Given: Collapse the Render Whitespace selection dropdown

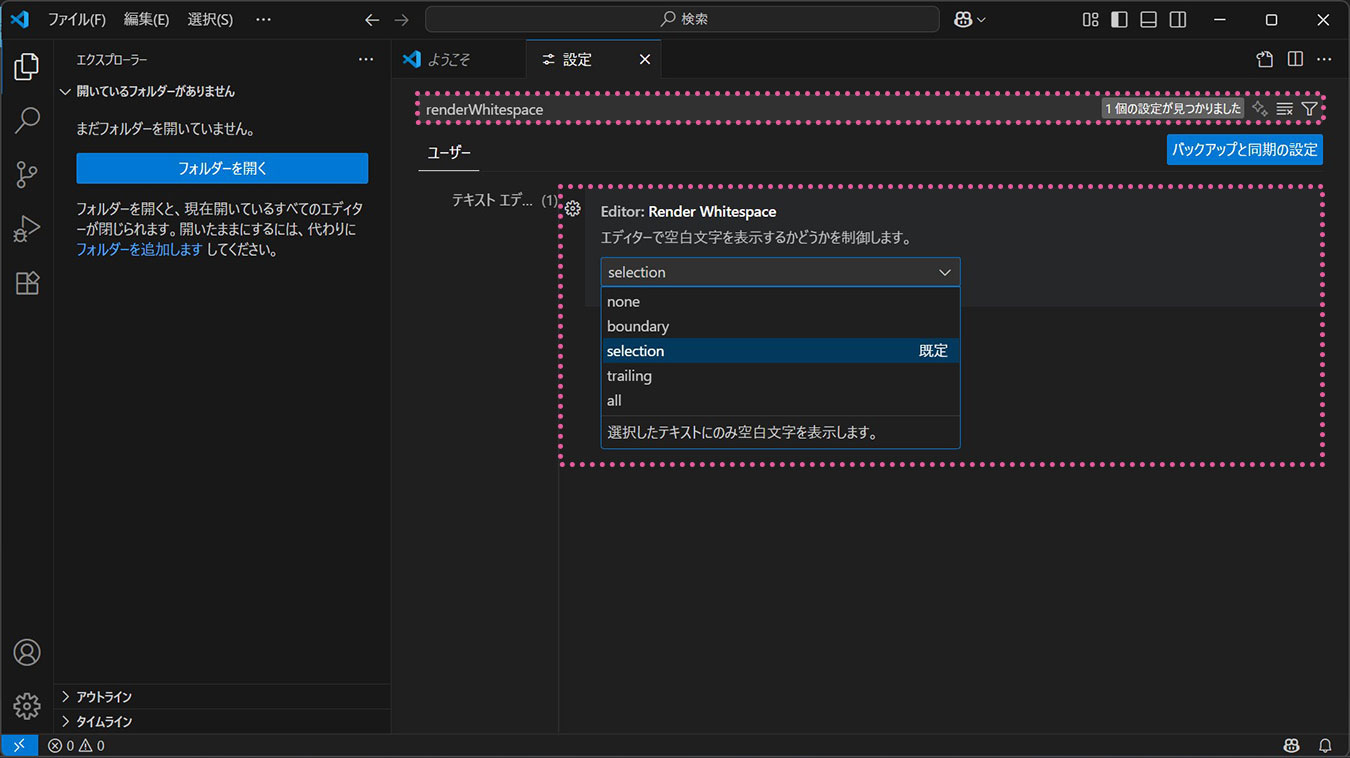Looking at the screenshot, I should 780,272.
